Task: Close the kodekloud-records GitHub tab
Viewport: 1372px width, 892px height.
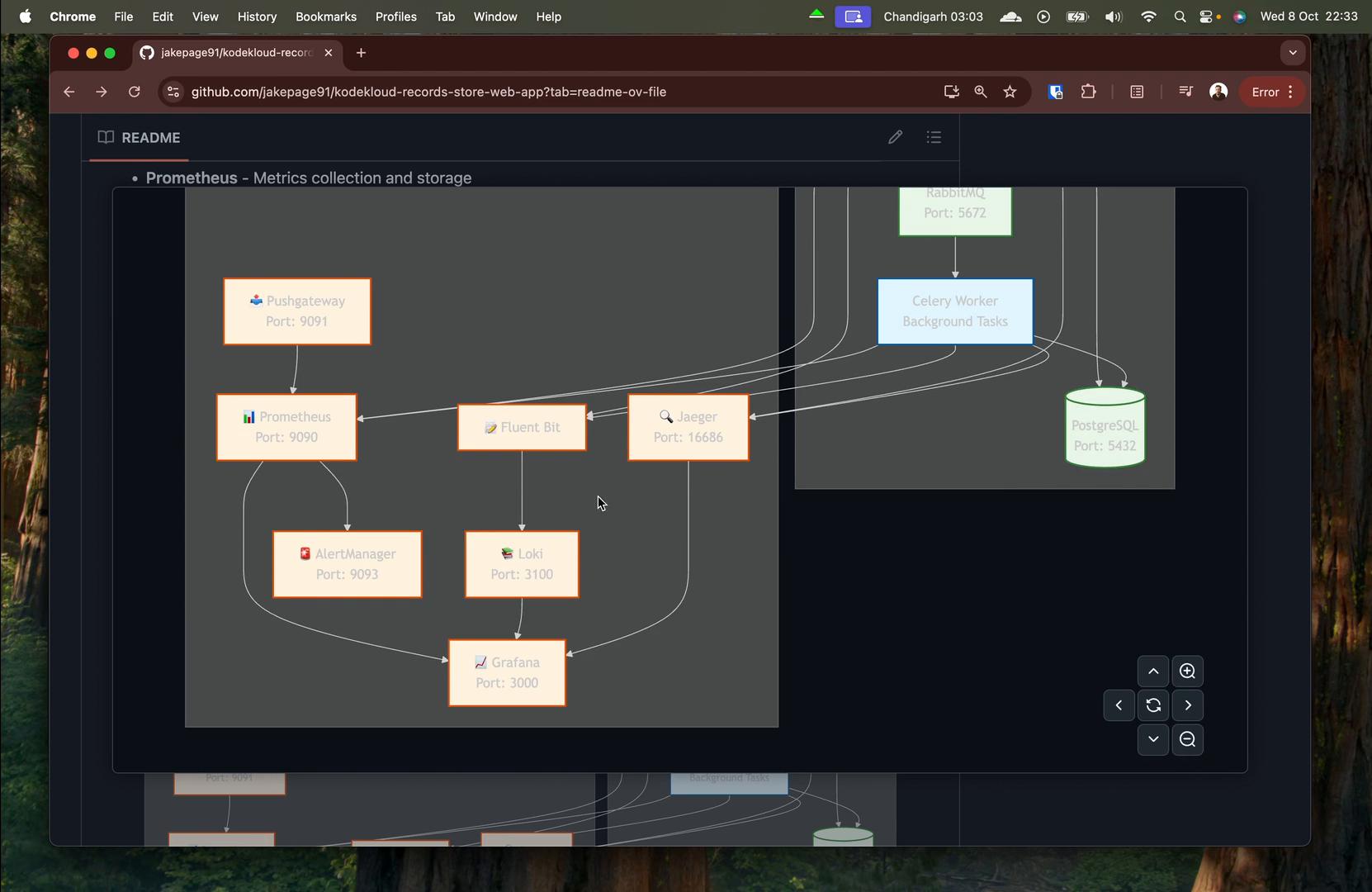Action: coord(329,53)
